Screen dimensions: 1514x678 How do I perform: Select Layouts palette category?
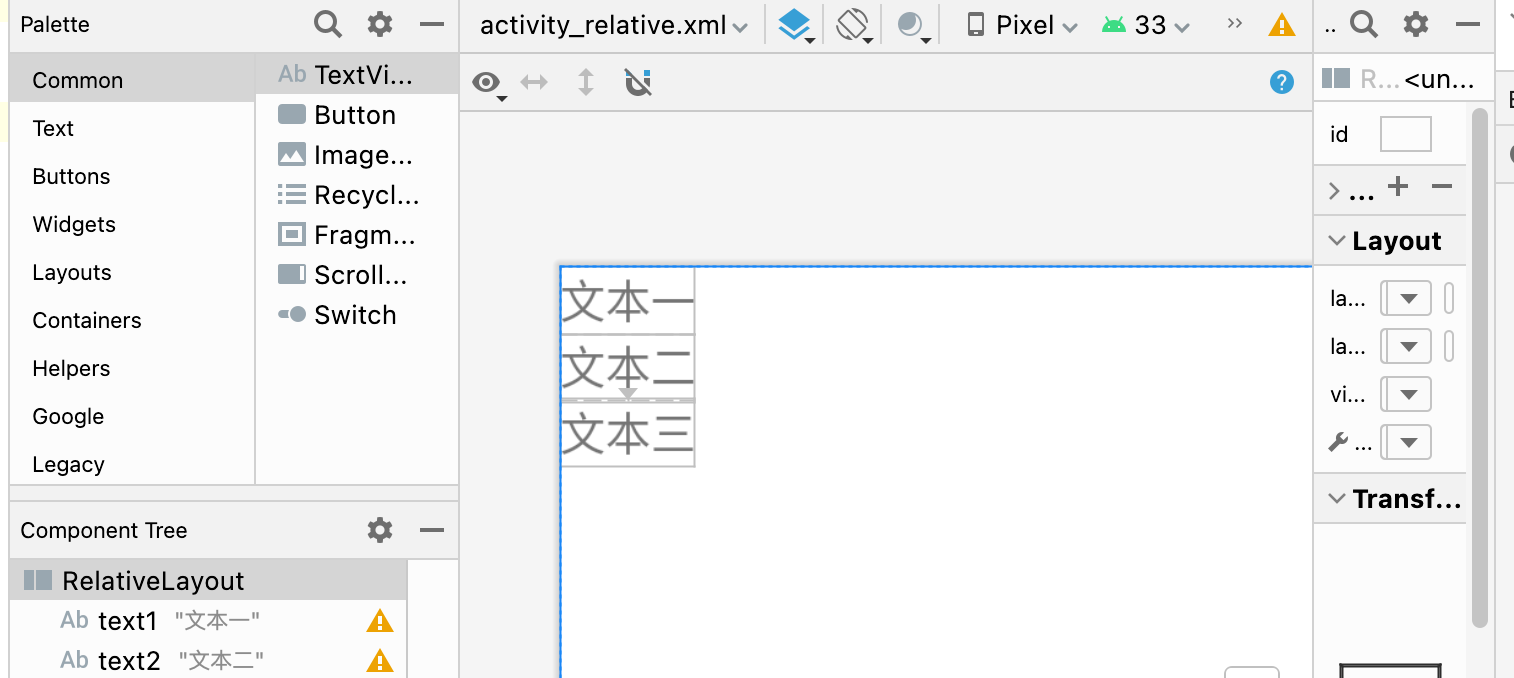coord(132,272)
